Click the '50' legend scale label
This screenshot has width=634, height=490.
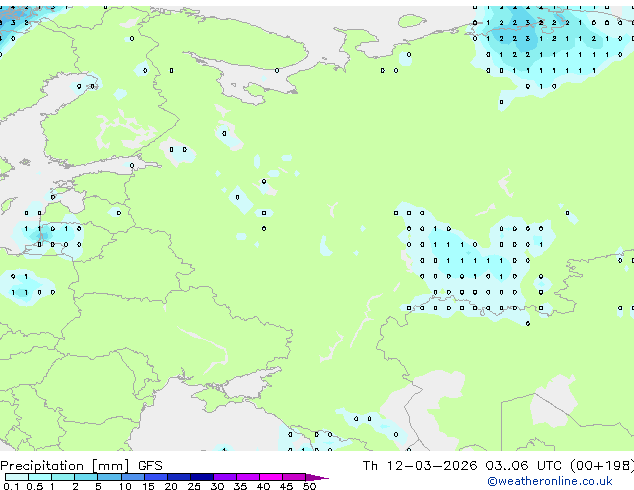[309, 486]
